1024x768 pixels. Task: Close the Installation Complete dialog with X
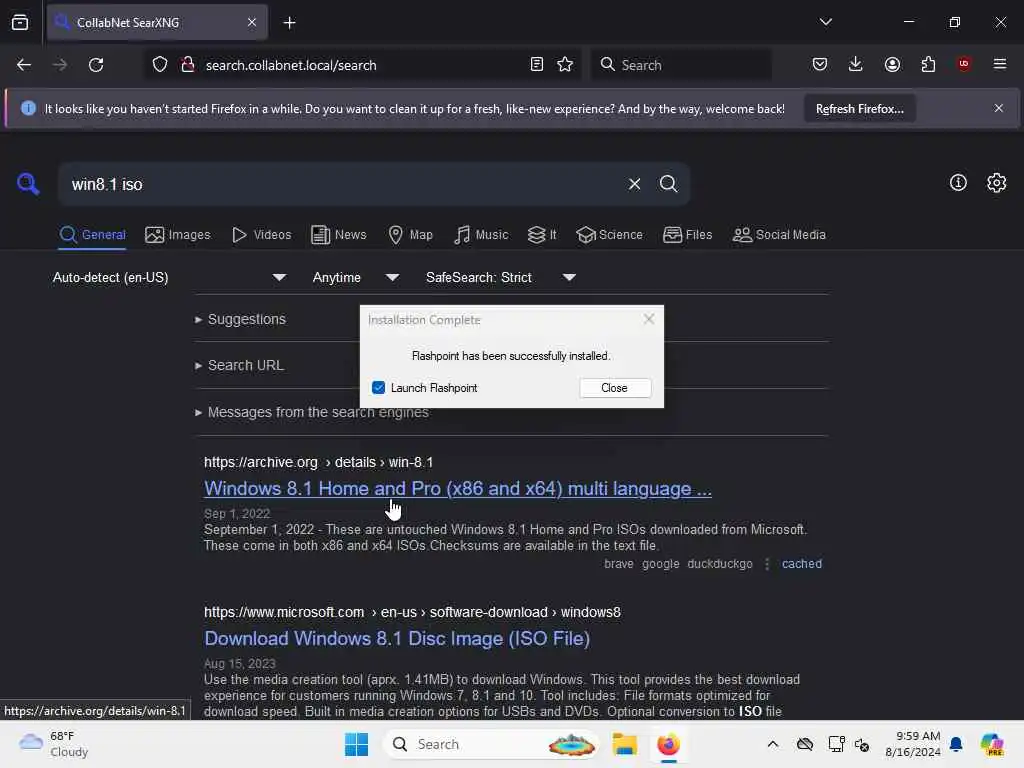[648, 319]
